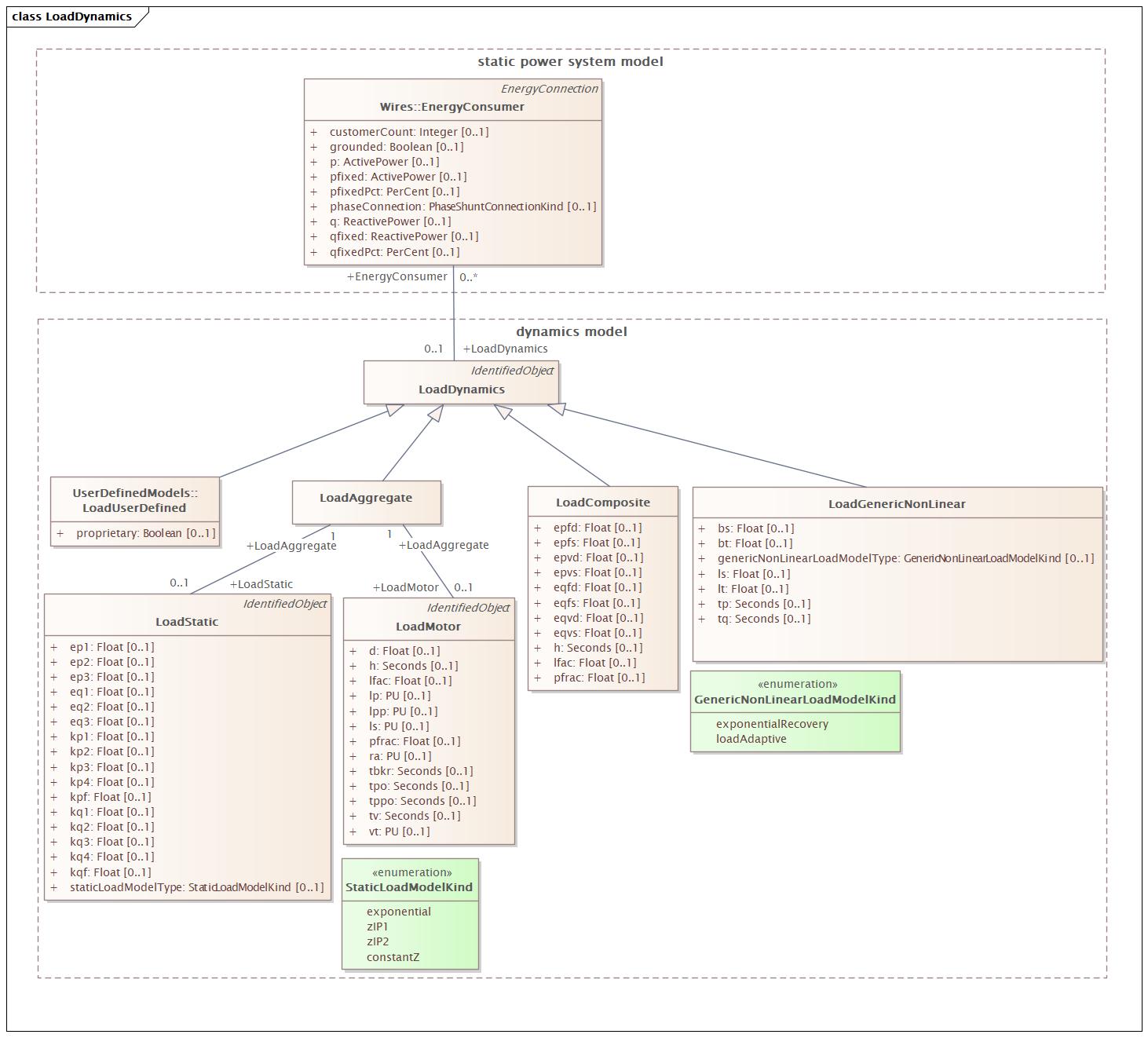Select pfixed: ActivePower attribute

tap(398, 177)
